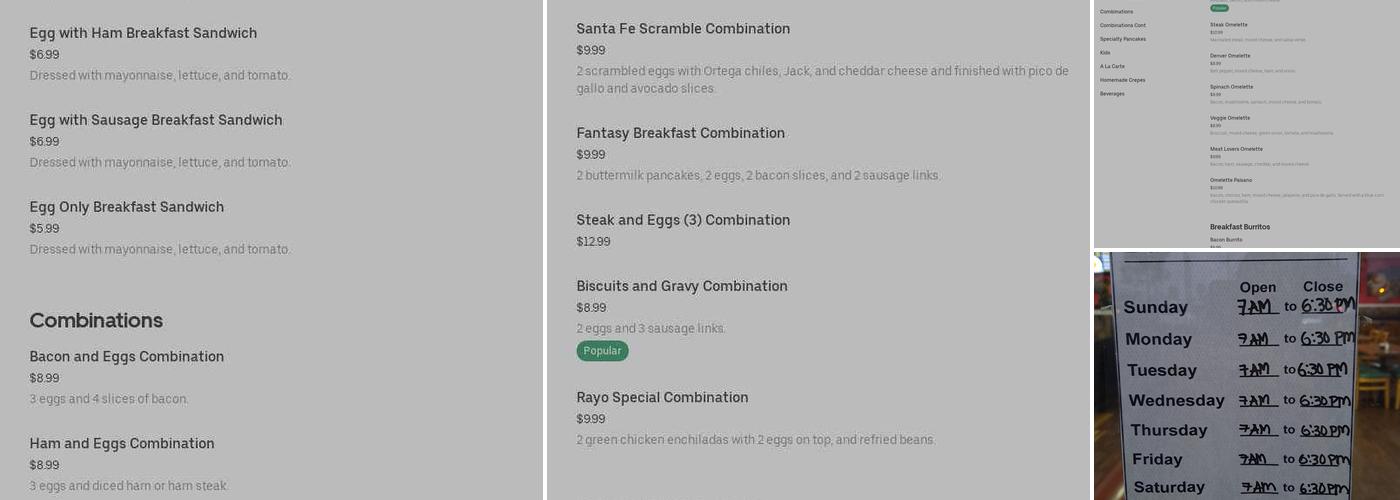Open Egg with Ham Breakfast Sandwich item
Viewport: 1400px width, 500px height.
(x=143, y=33)
